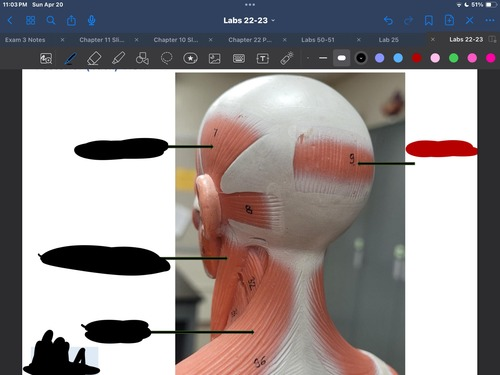Image resolution: width=500 pixels, height=375 pixels.
Task: Start audio recording with microphone icon
Action: [92, 21]
